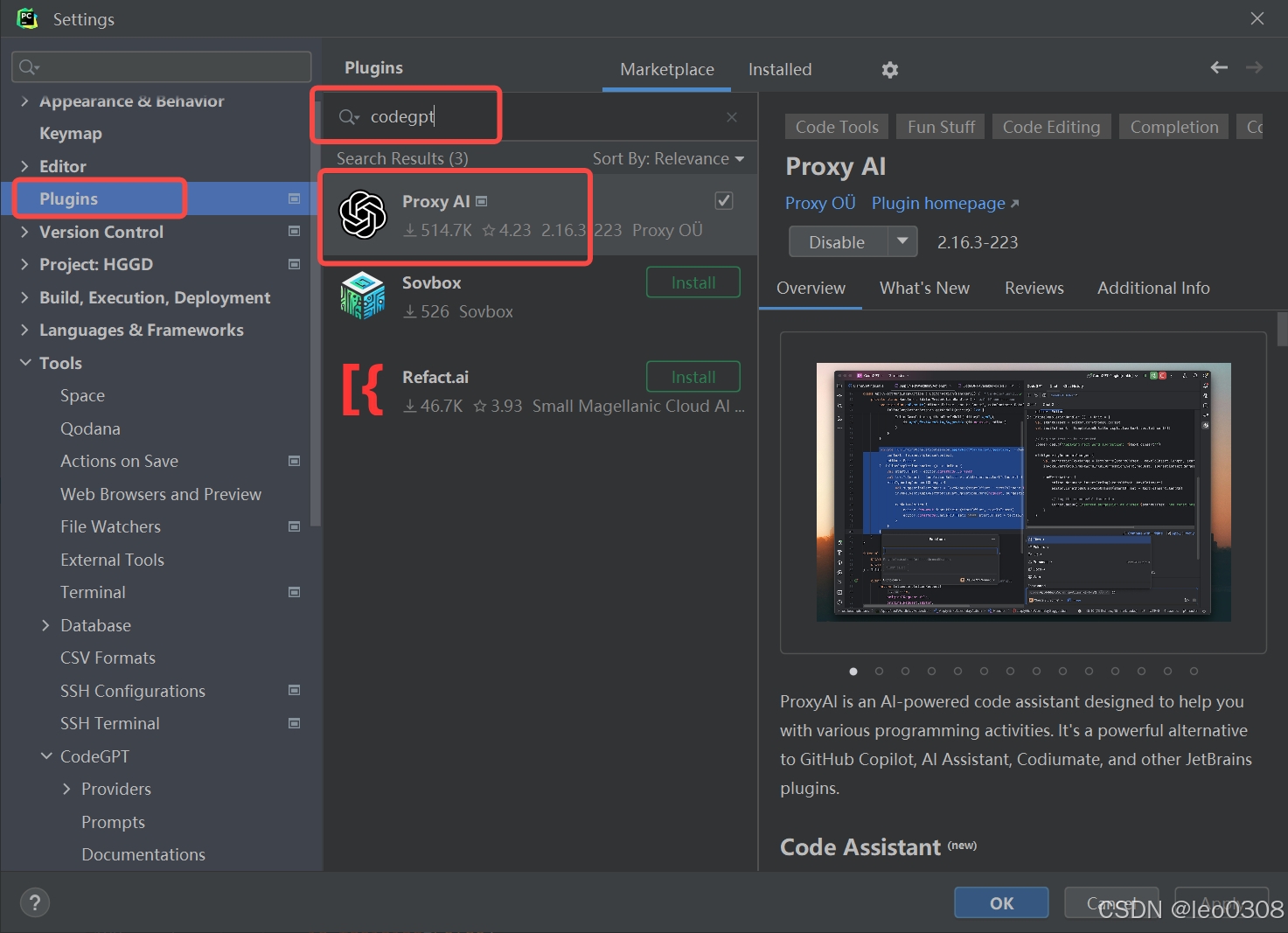This screenshot has height=933, width=1288.
Task: Click the PyCharm logo in title bar
Action: (x=26, y=18)
